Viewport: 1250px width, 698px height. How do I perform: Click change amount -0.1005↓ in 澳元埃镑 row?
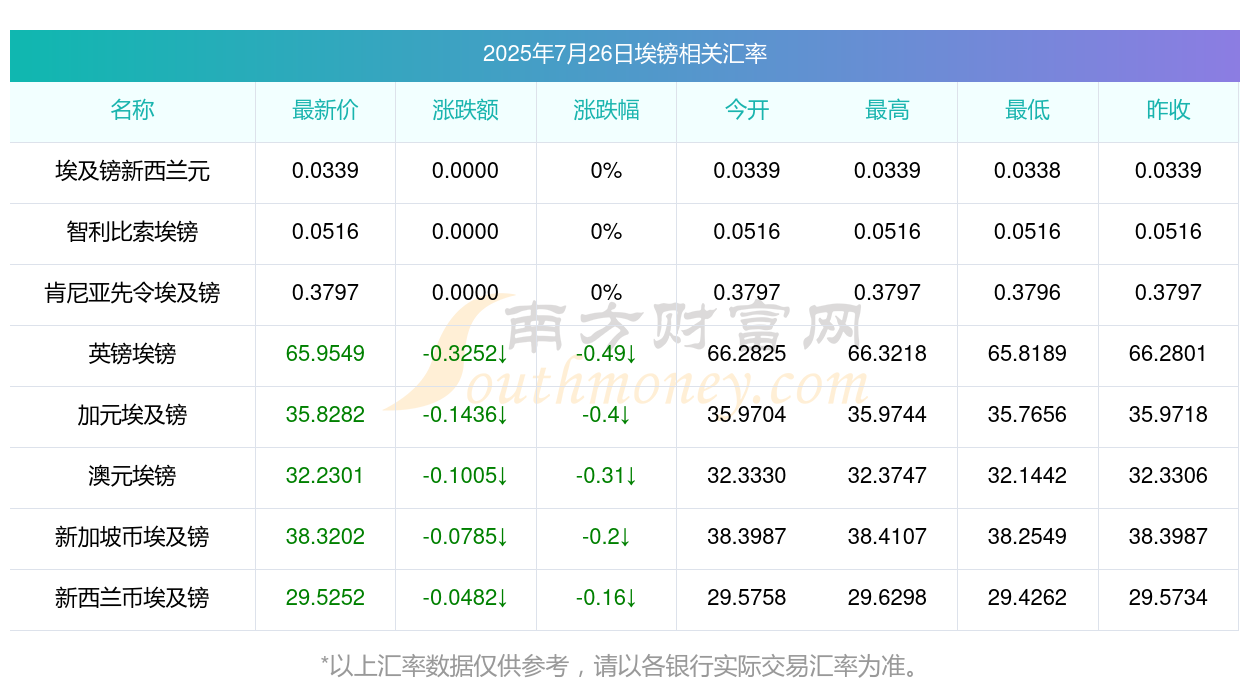tap(465, 476)
